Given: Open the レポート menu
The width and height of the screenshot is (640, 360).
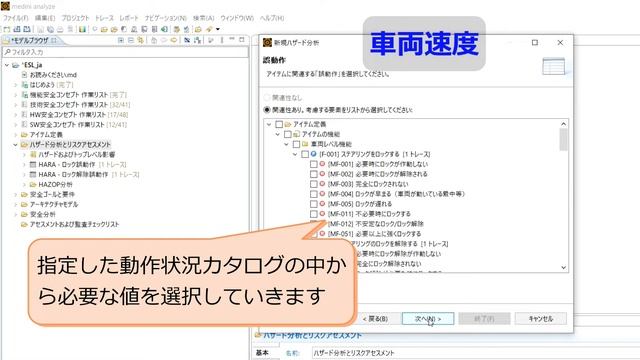Looking at the screenshot, I should (129, 18).
